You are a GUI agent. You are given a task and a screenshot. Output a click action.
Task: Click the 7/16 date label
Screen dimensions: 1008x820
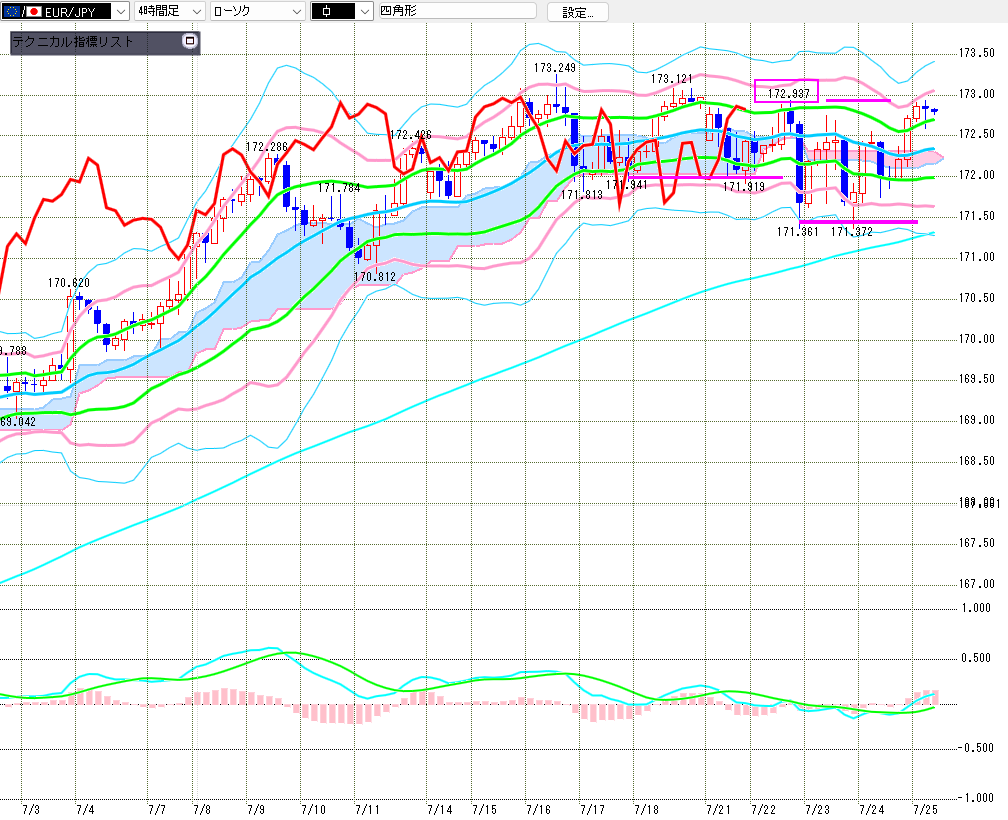[538, 810]
